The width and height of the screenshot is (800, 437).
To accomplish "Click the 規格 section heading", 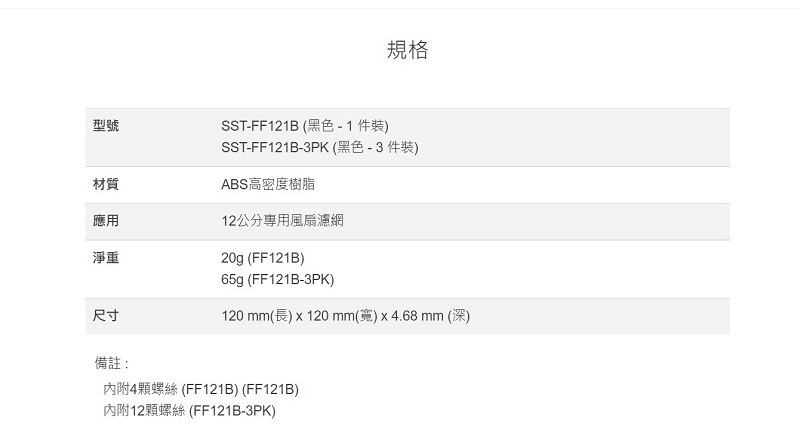I will click(x=407, y=50).
